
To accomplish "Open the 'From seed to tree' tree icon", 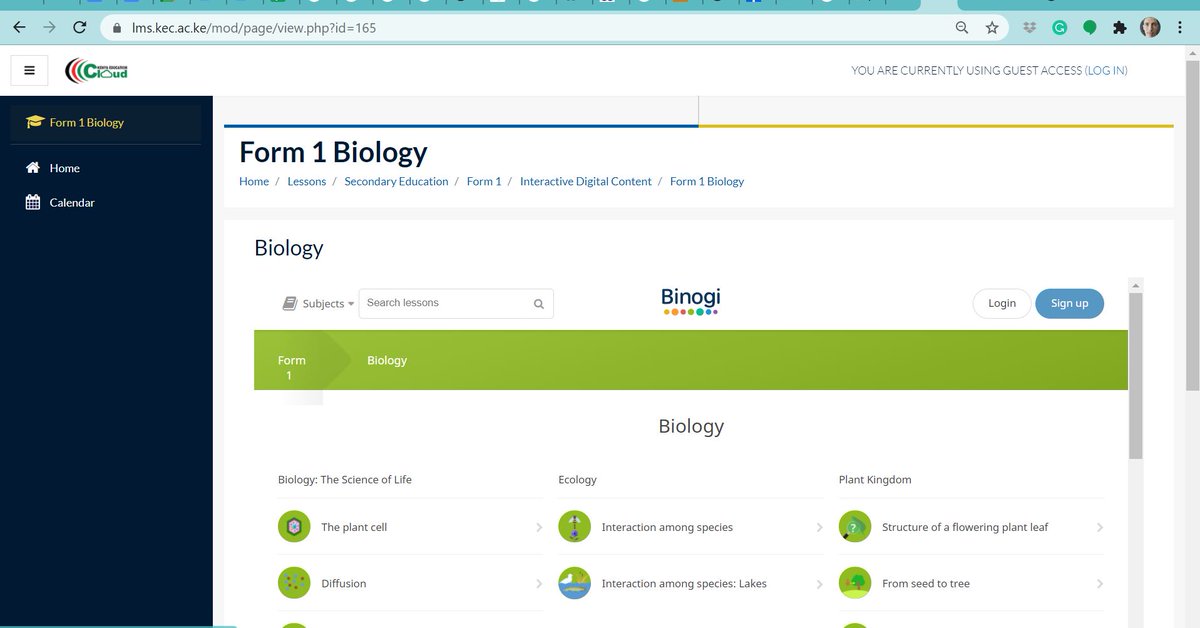I will (855, 583).
